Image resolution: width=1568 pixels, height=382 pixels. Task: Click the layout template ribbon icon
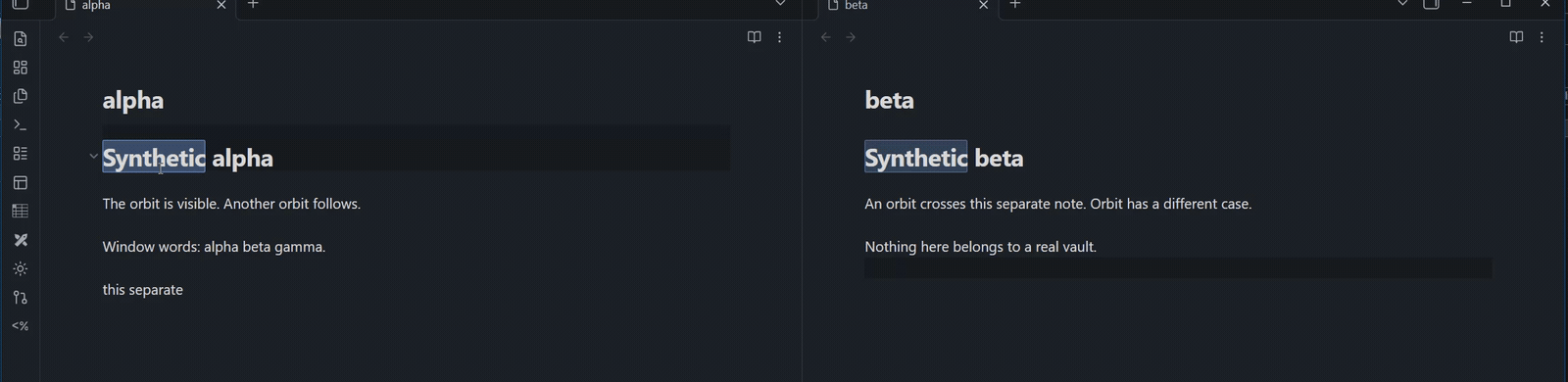tap(20, 182)
